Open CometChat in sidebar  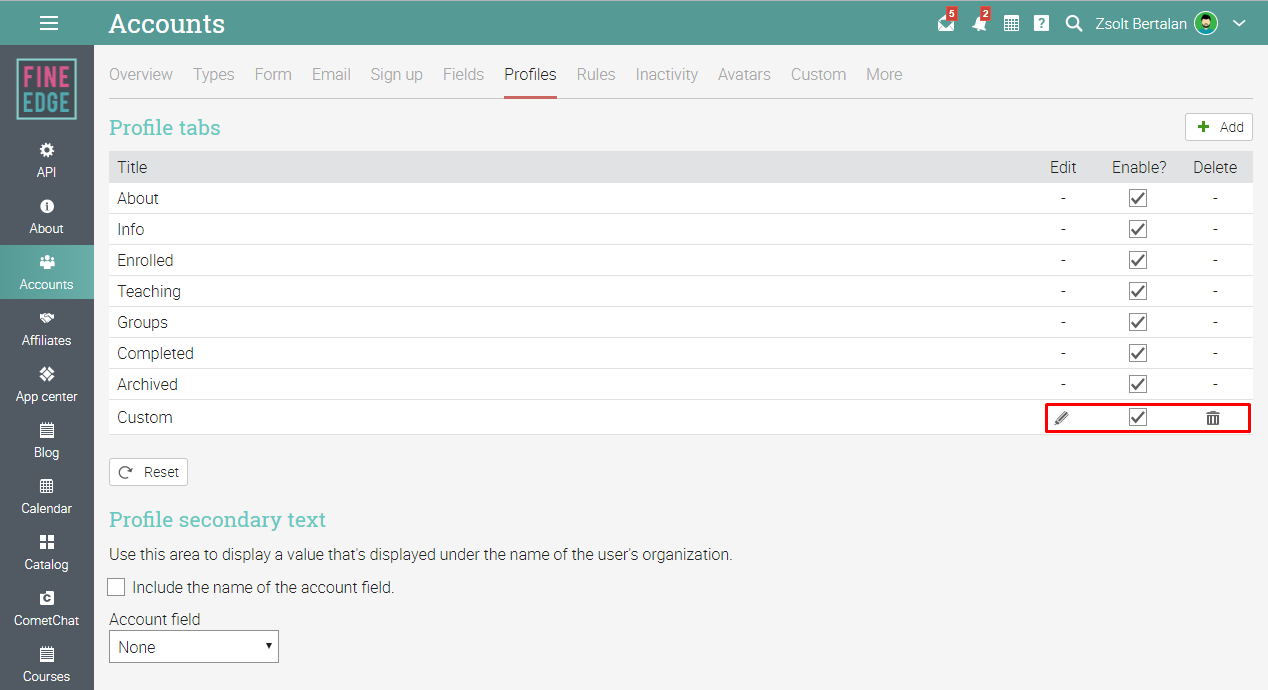pyautogui.click(x=47, y=609)
